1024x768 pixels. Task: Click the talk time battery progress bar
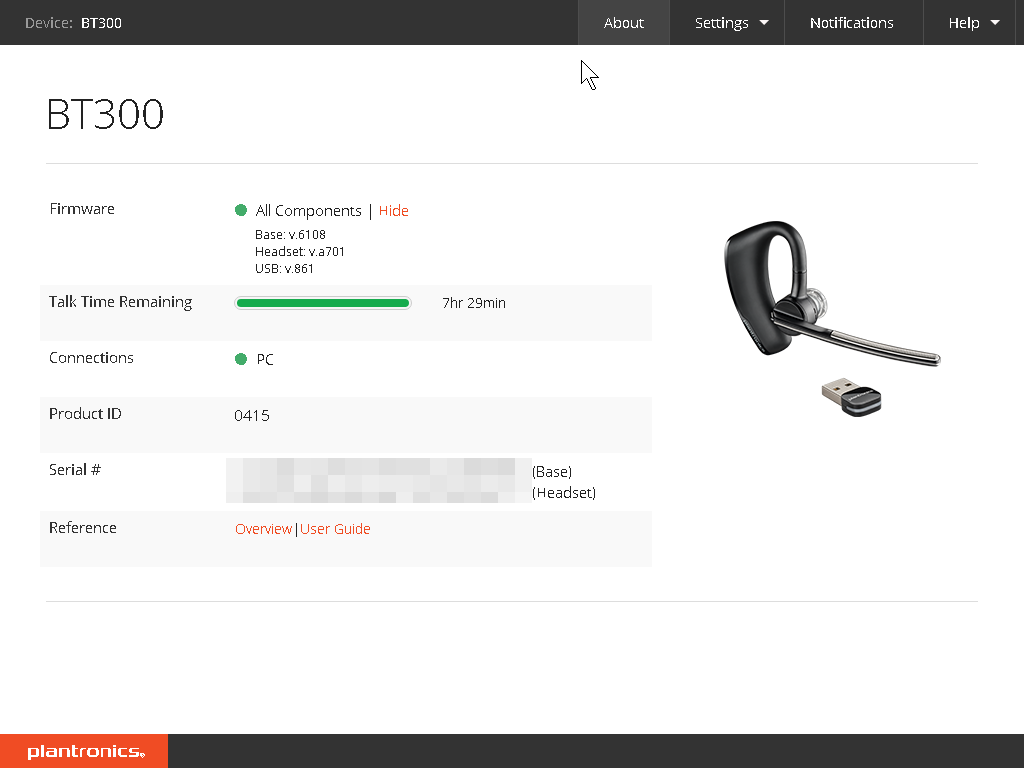coord(323,303)
